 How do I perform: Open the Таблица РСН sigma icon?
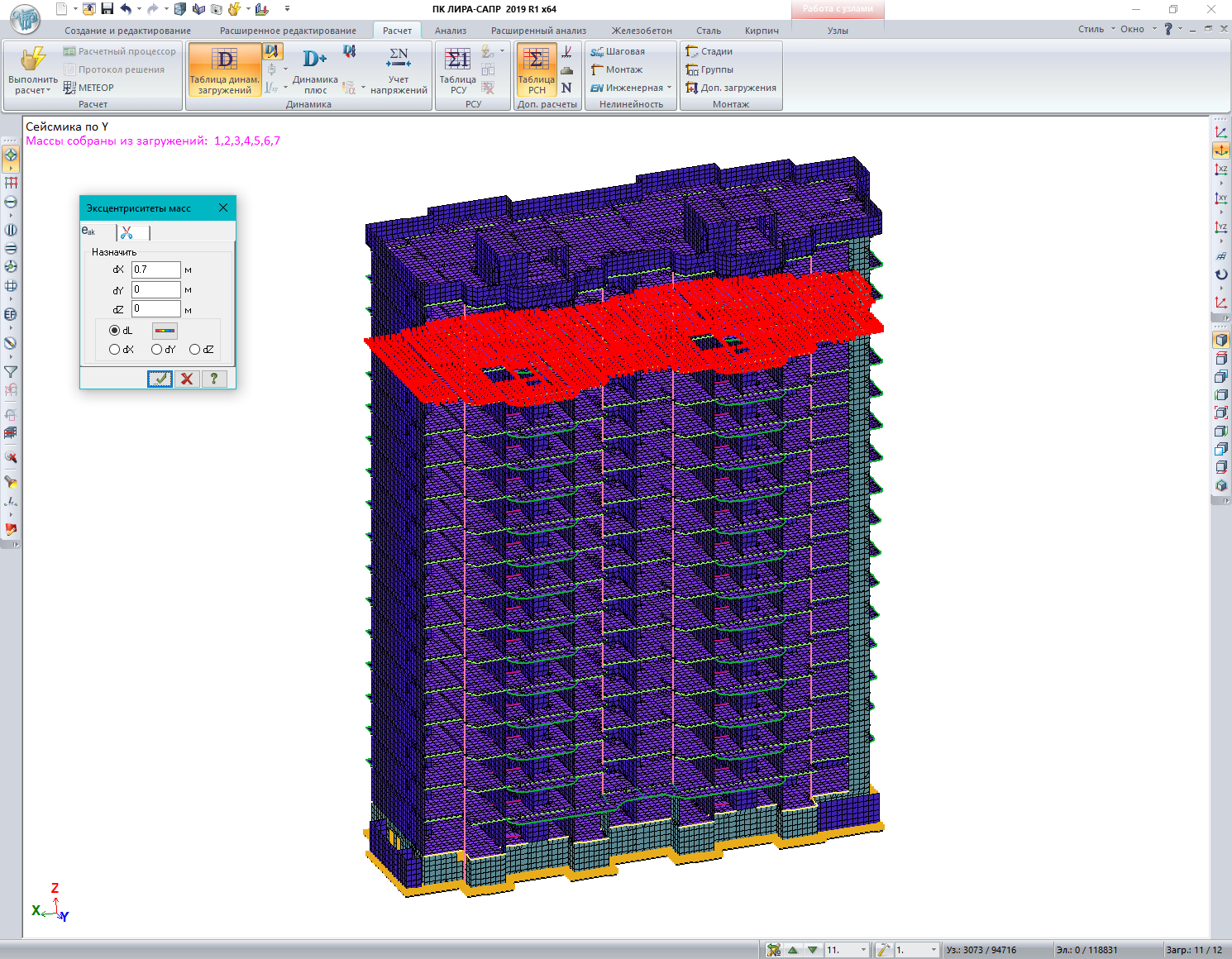[537, 69]
